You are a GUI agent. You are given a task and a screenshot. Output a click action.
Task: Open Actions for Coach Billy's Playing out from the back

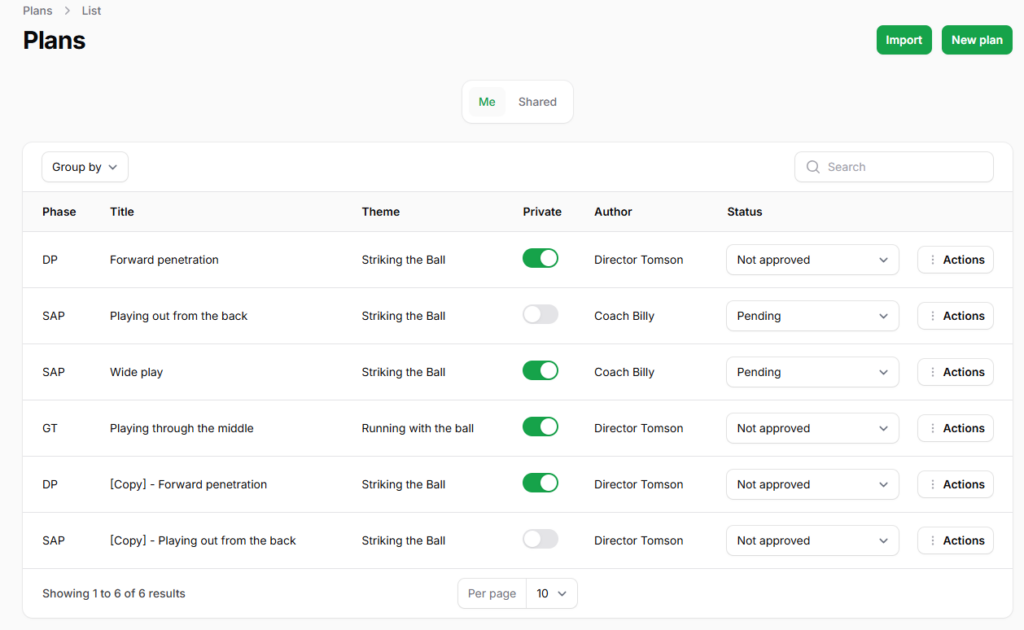pyautogui.click(x=955, y=316)
